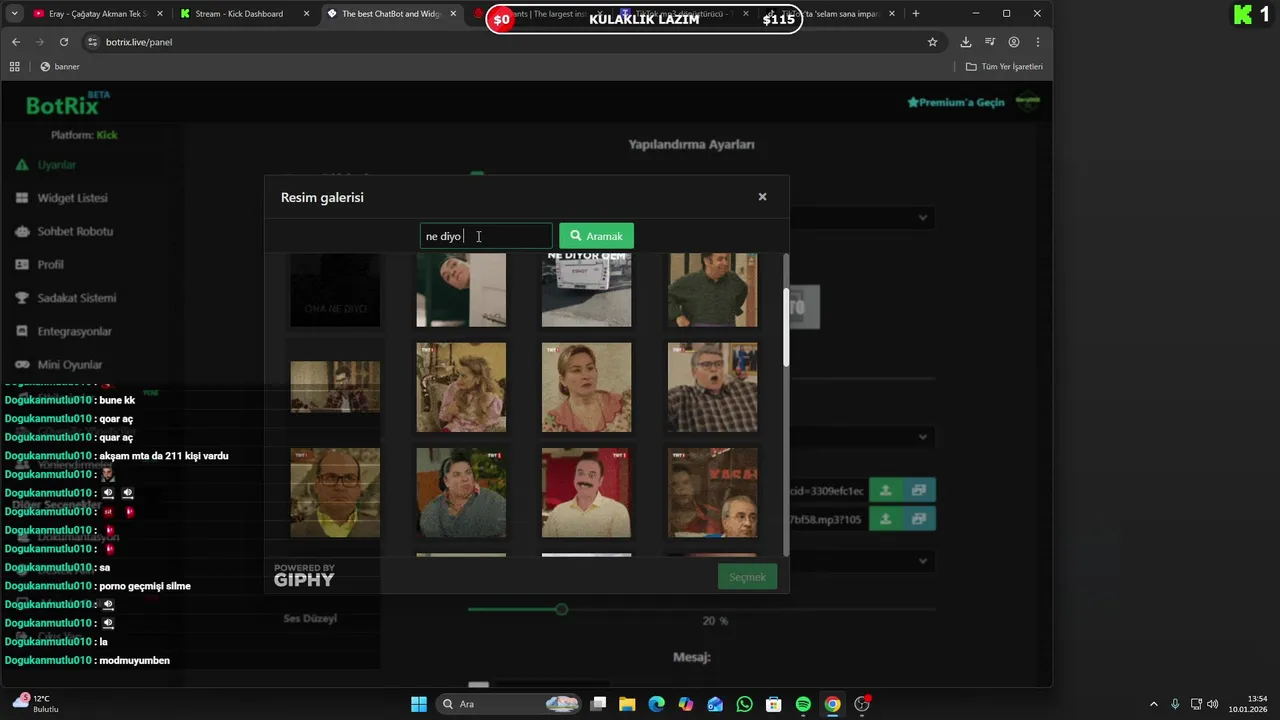
Task: Open WhatsApp from the taskbar
Action: click(x=744, y=704)
